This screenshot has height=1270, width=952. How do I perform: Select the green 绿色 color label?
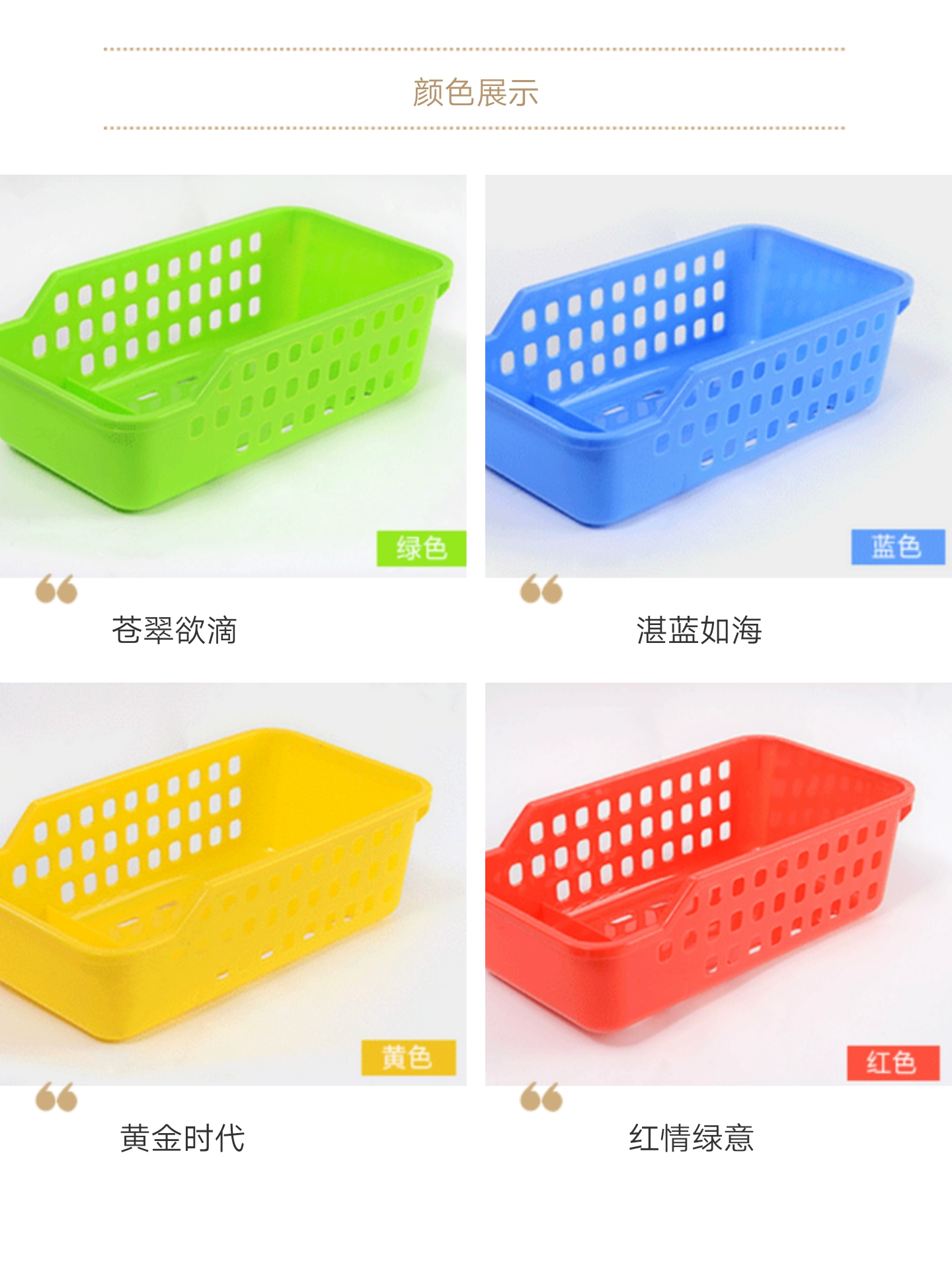pos(421,548)
